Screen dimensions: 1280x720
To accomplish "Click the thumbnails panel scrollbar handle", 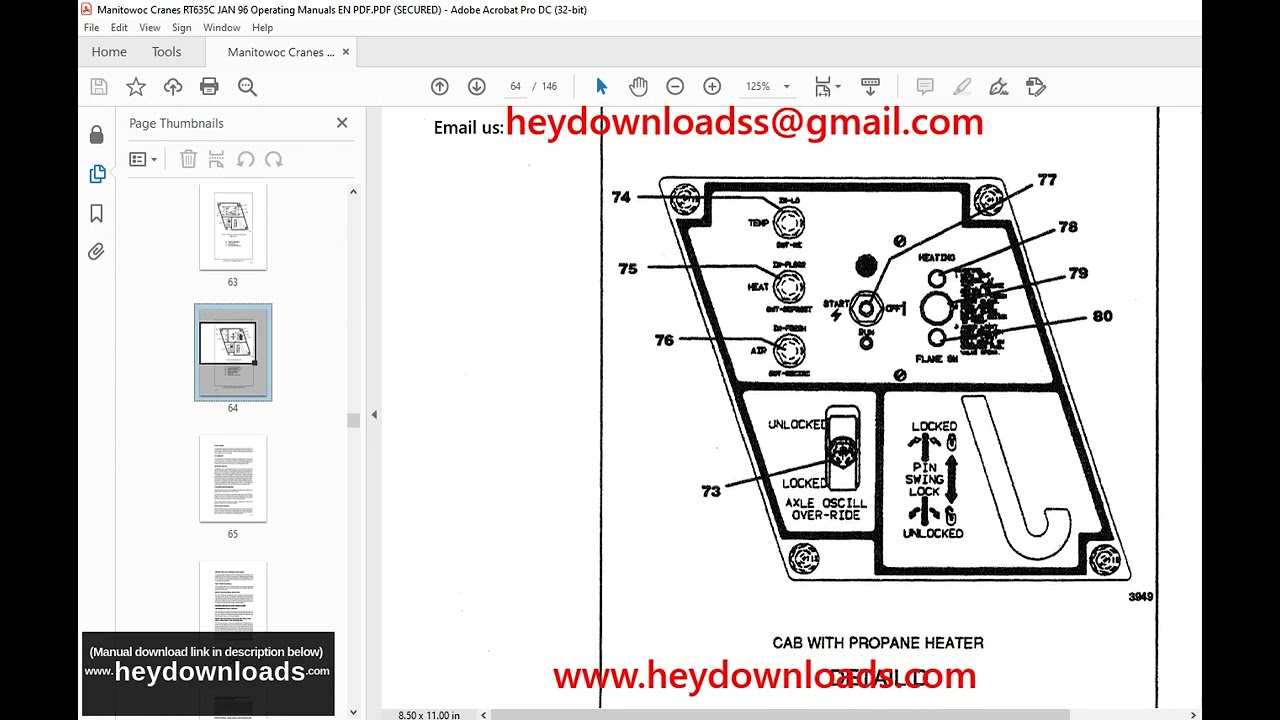I will click(x=353, y=420).
